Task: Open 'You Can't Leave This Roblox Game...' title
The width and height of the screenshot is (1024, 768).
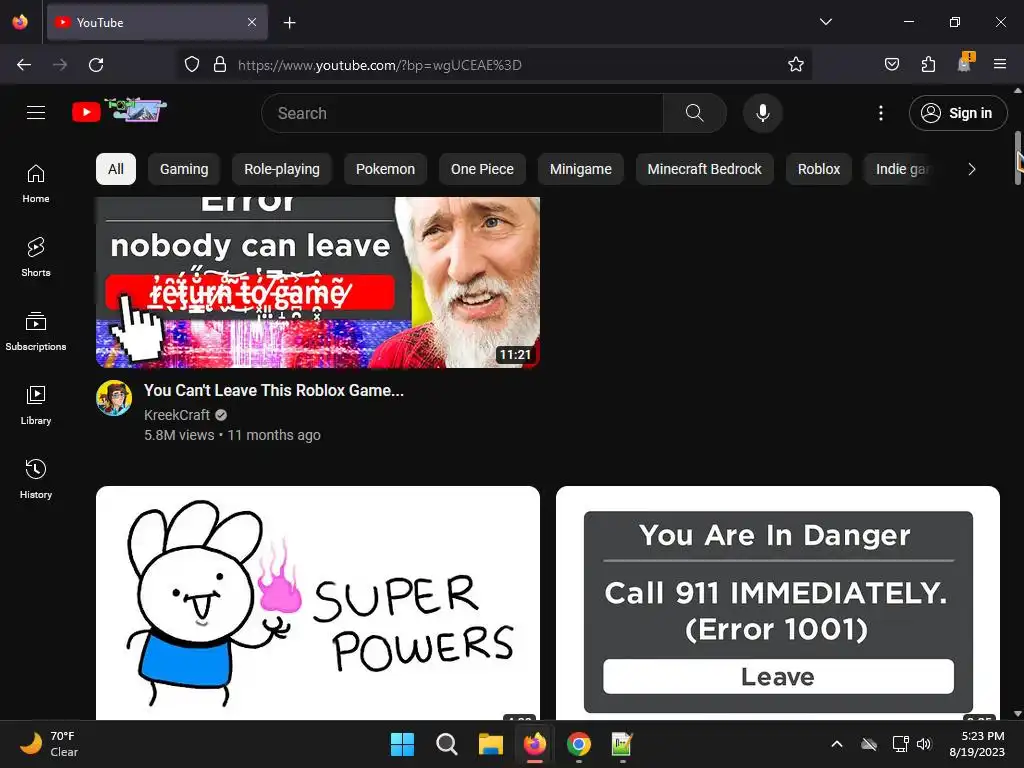Action: (274, 391)
